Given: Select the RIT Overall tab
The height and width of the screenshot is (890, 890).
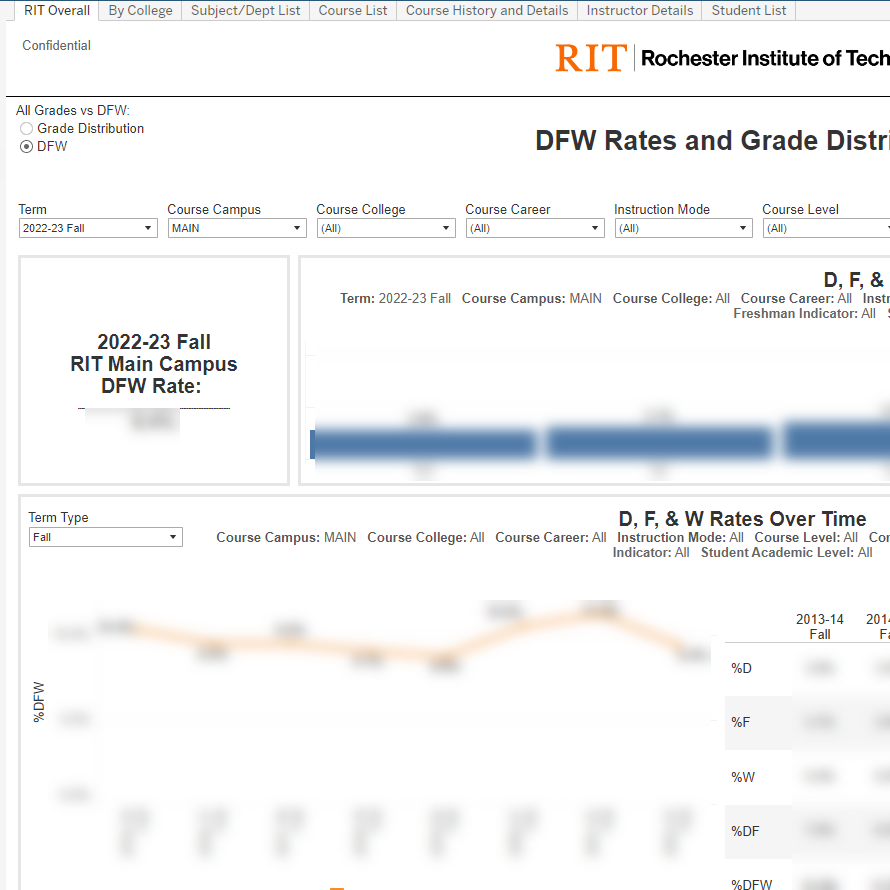Looking at the screenshot, I should pyautogui.click(x=57, y=11).
